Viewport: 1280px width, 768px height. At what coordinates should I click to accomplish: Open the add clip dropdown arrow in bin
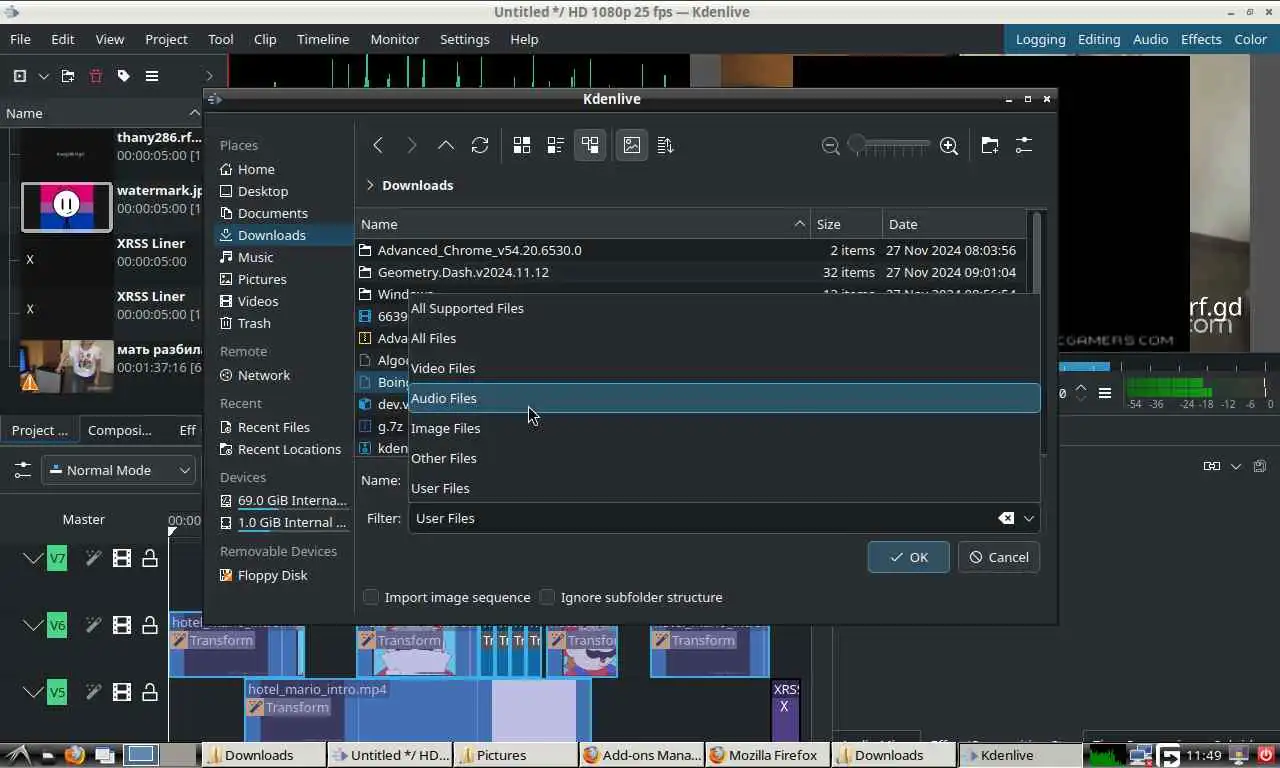pos(43,76)
